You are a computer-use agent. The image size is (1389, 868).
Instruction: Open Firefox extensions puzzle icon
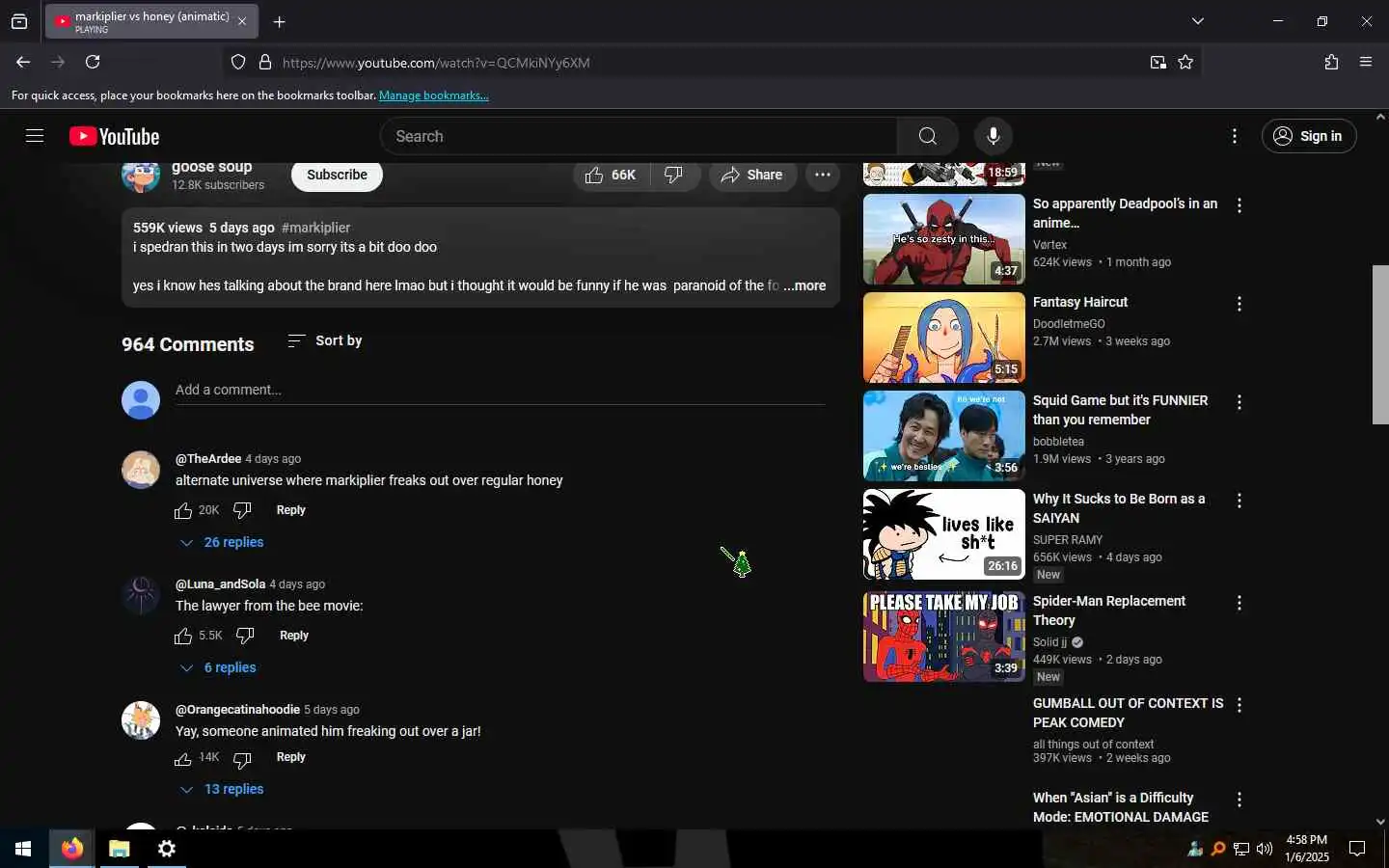tap(1331, 62)
